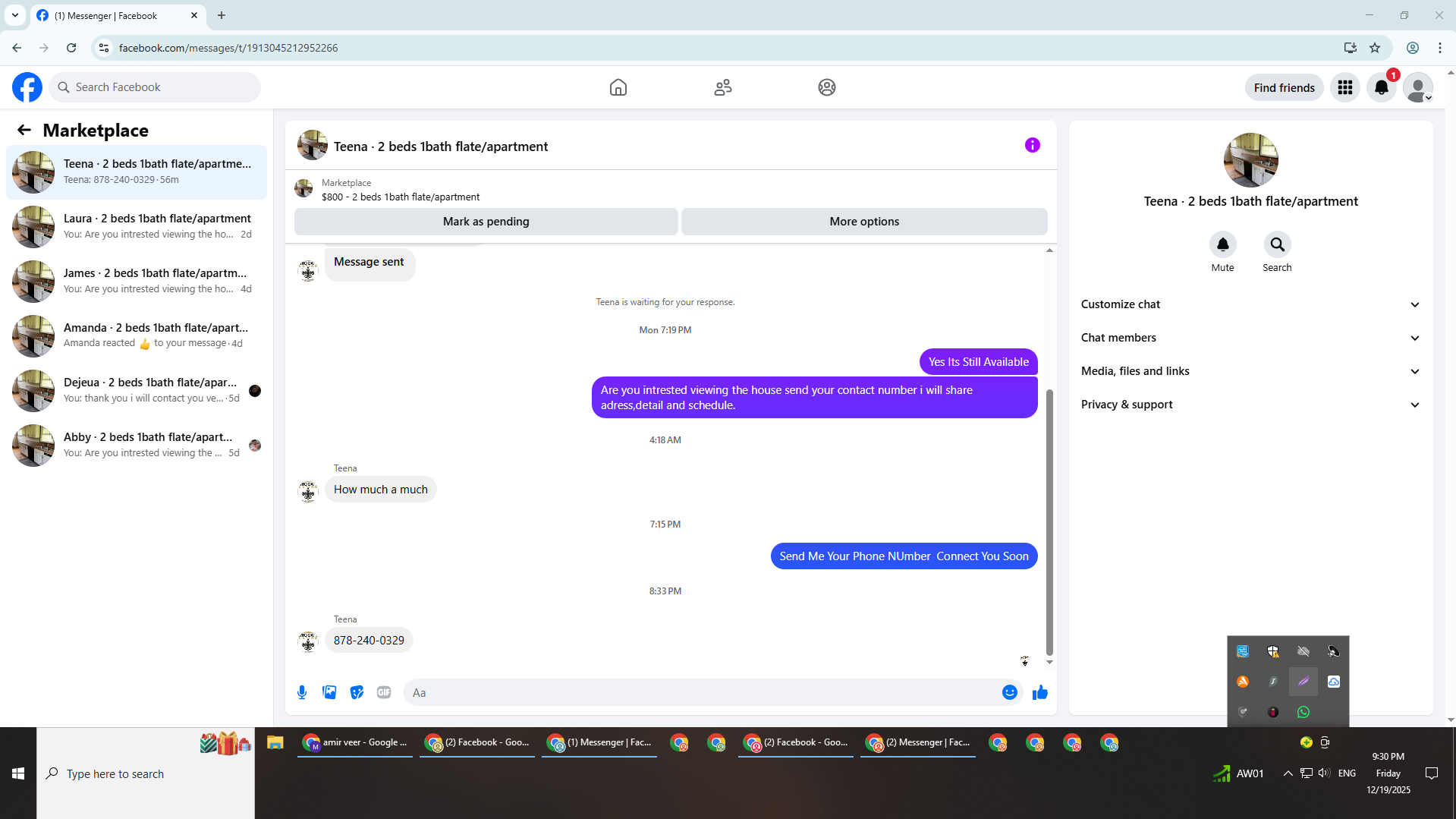Screen dimensions: 1456x819
Task: Open Amanda conversation in the chat list
Action: pos(137,336)
